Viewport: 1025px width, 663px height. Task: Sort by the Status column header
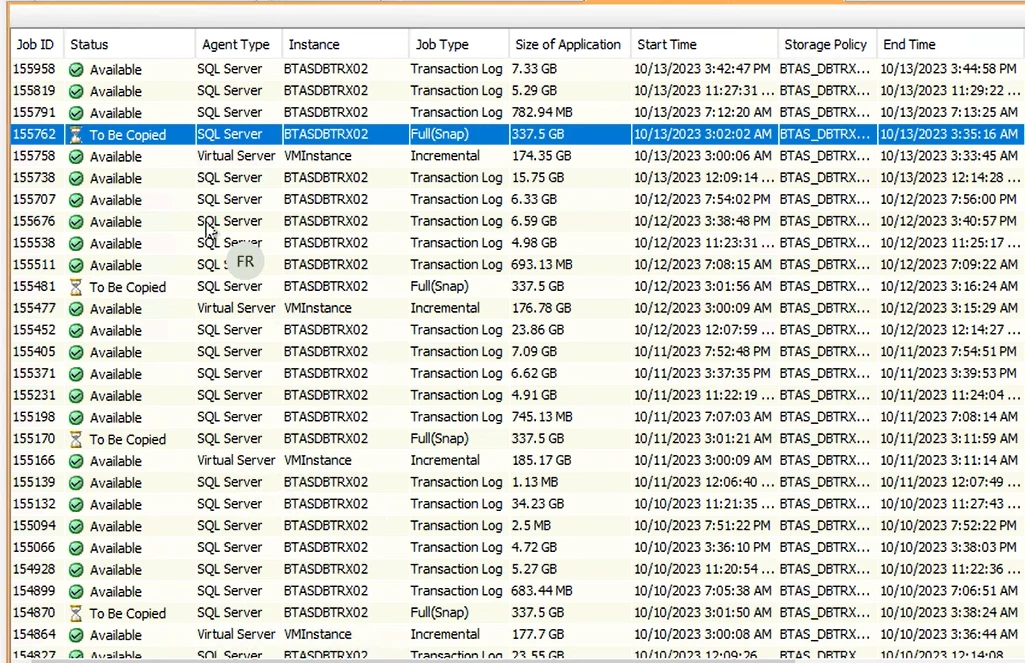[x=90, y=44]
